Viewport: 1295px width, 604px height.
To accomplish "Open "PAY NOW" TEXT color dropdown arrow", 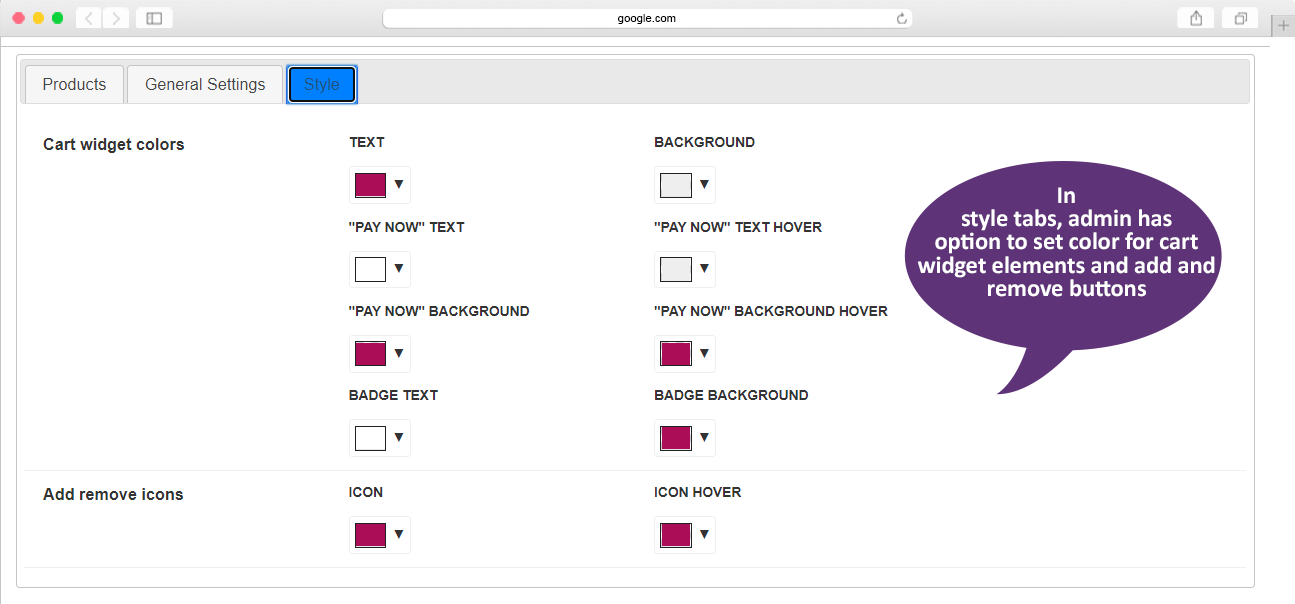I will coord(398,269).
